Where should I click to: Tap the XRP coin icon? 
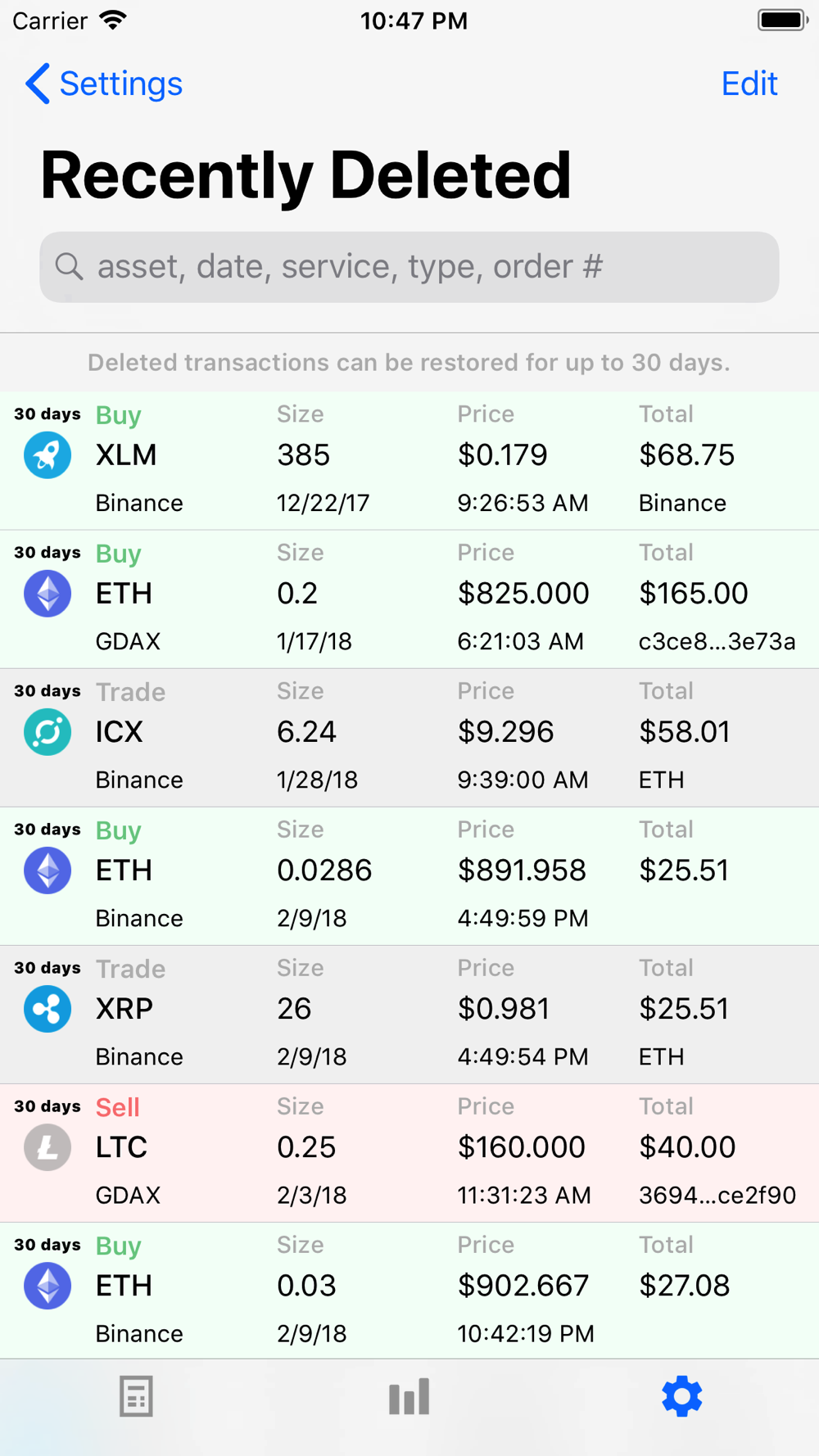click(x=48, y=1009)
